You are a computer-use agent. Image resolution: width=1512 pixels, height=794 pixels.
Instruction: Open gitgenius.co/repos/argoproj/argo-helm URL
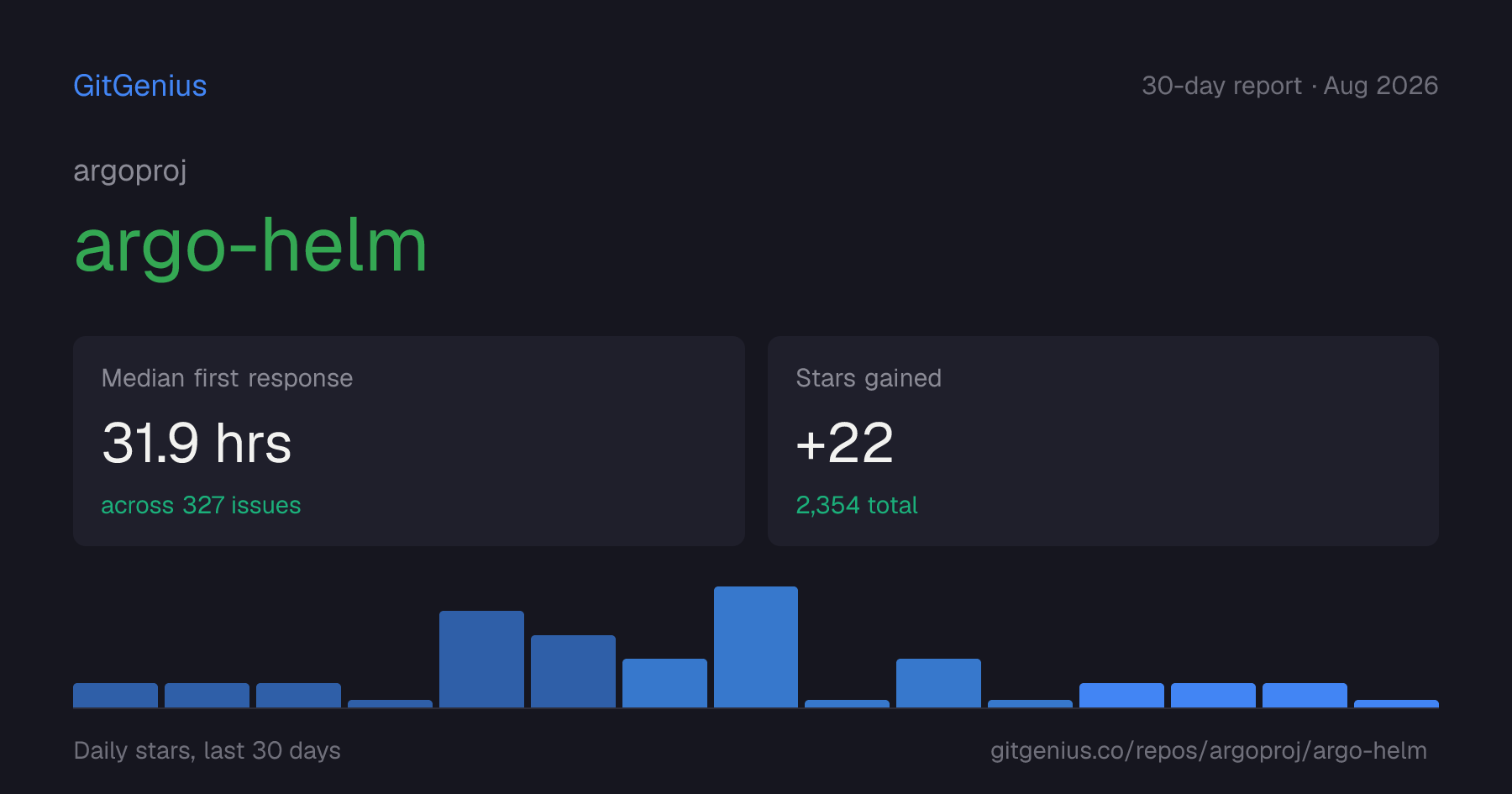(x=1209, y=750)
